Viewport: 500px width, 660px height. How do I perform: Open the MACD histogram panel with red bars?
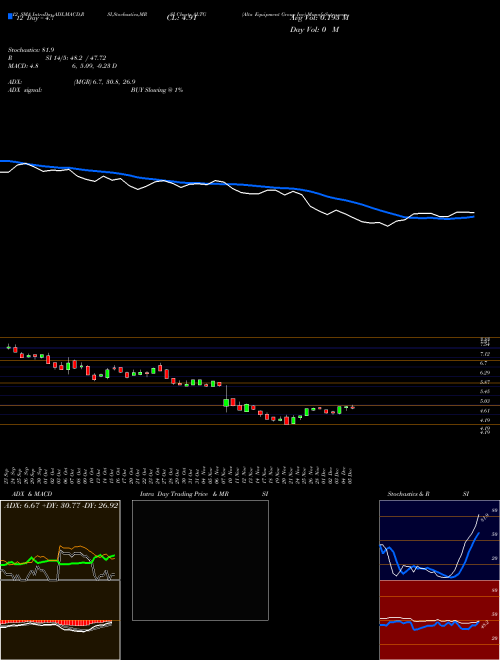click(60, 620)
